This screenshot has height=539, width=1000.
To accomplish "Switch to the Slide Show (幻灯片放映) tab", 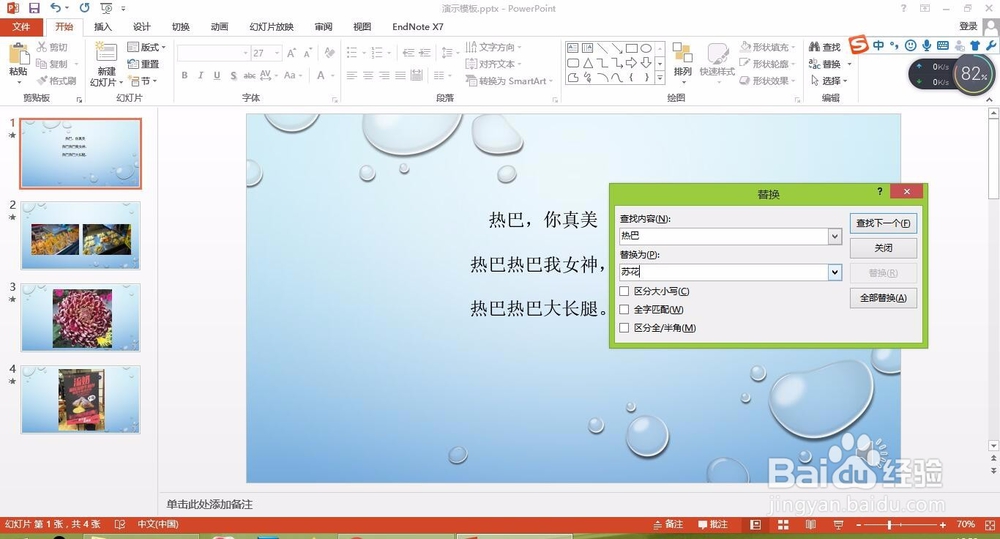I will coord(272,27).
